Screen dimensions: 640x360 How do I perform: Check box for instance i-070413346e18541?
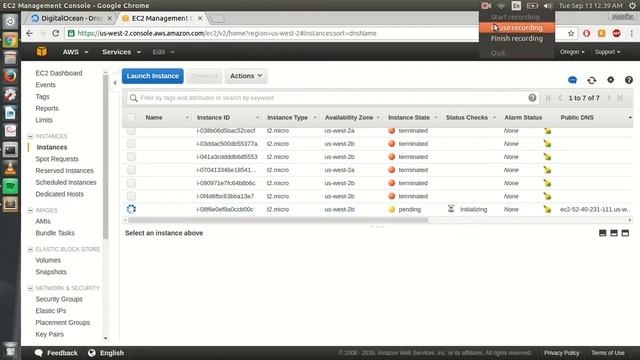131,170
